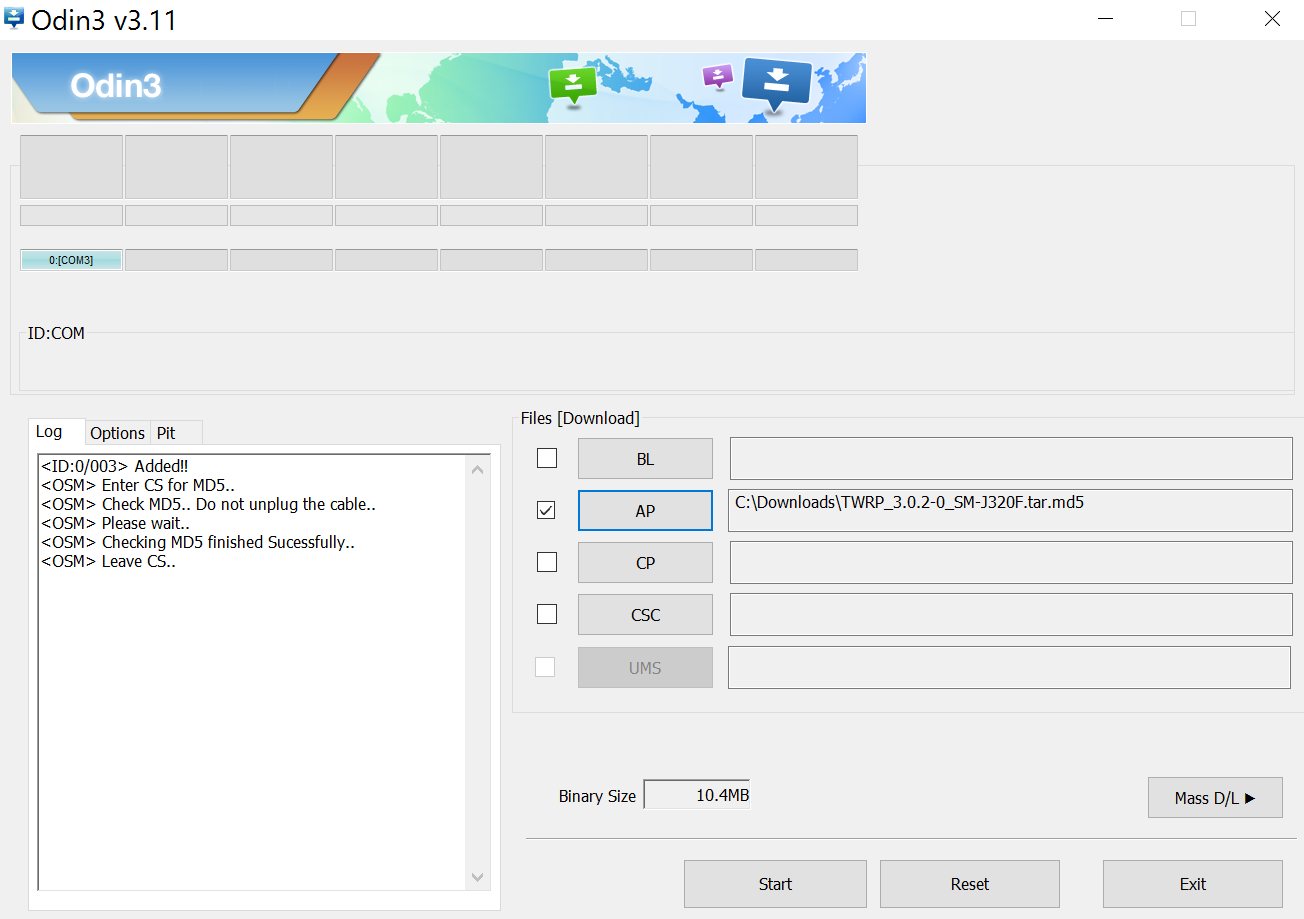The image size is (1304, 919).
Task: Tick the CP file checkbox
Action: [x=547, y=562]
